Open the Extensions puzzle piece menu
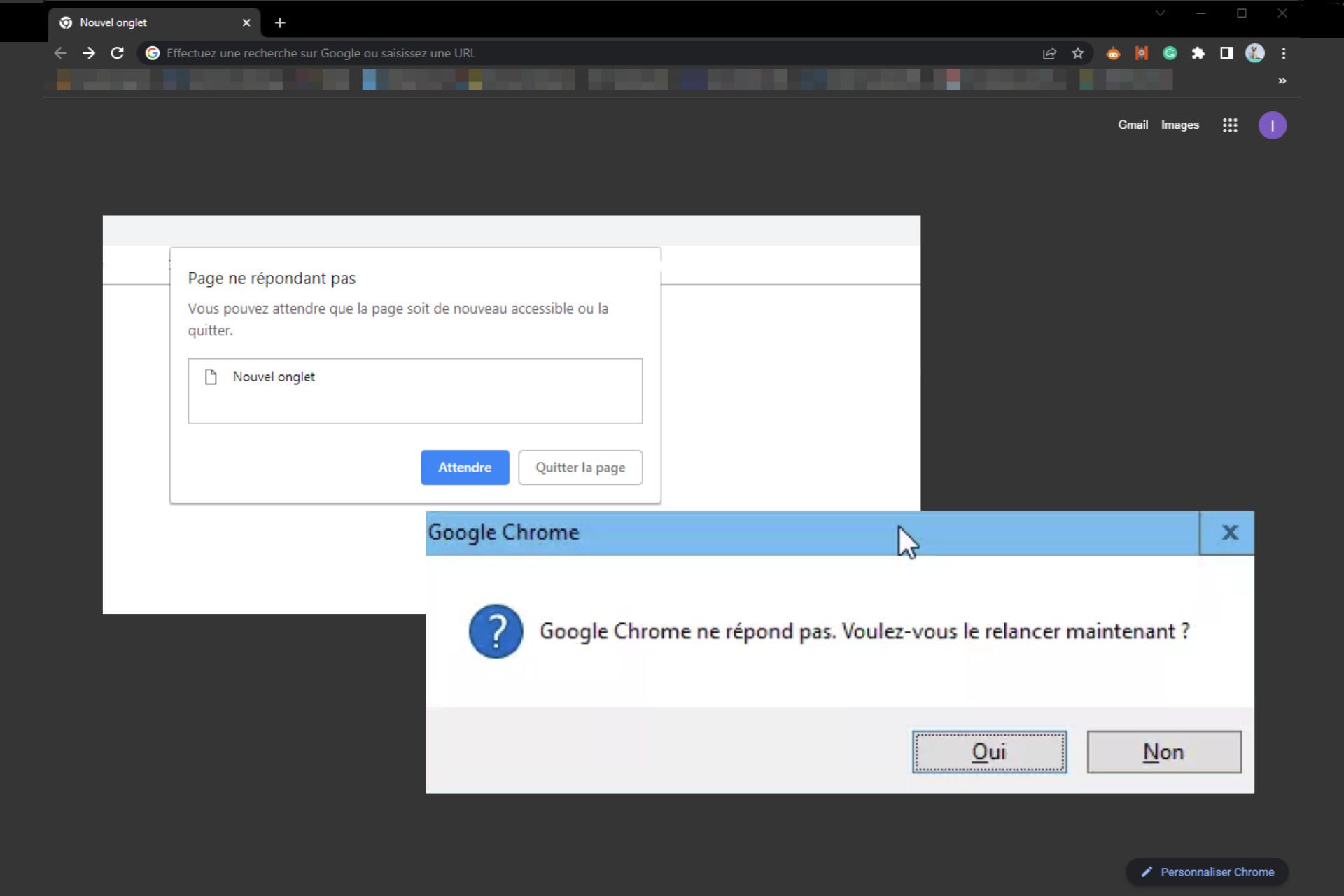This screenshot has width=1344, height=896. coord(1198,53)
